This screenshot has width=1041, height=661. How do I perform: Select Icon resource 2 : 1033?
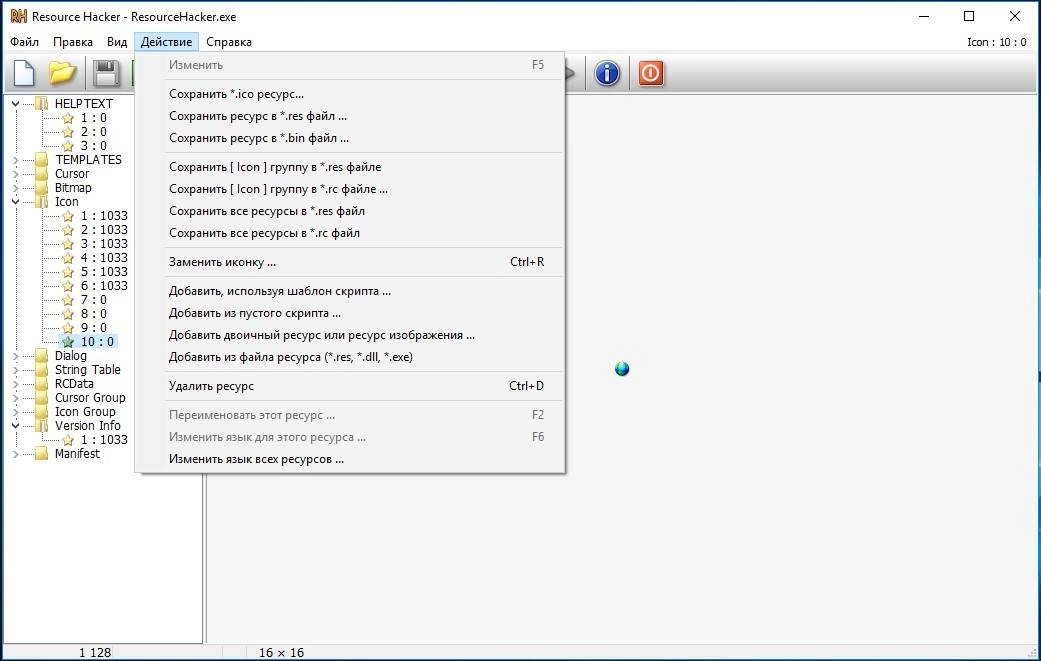point(104,230)
